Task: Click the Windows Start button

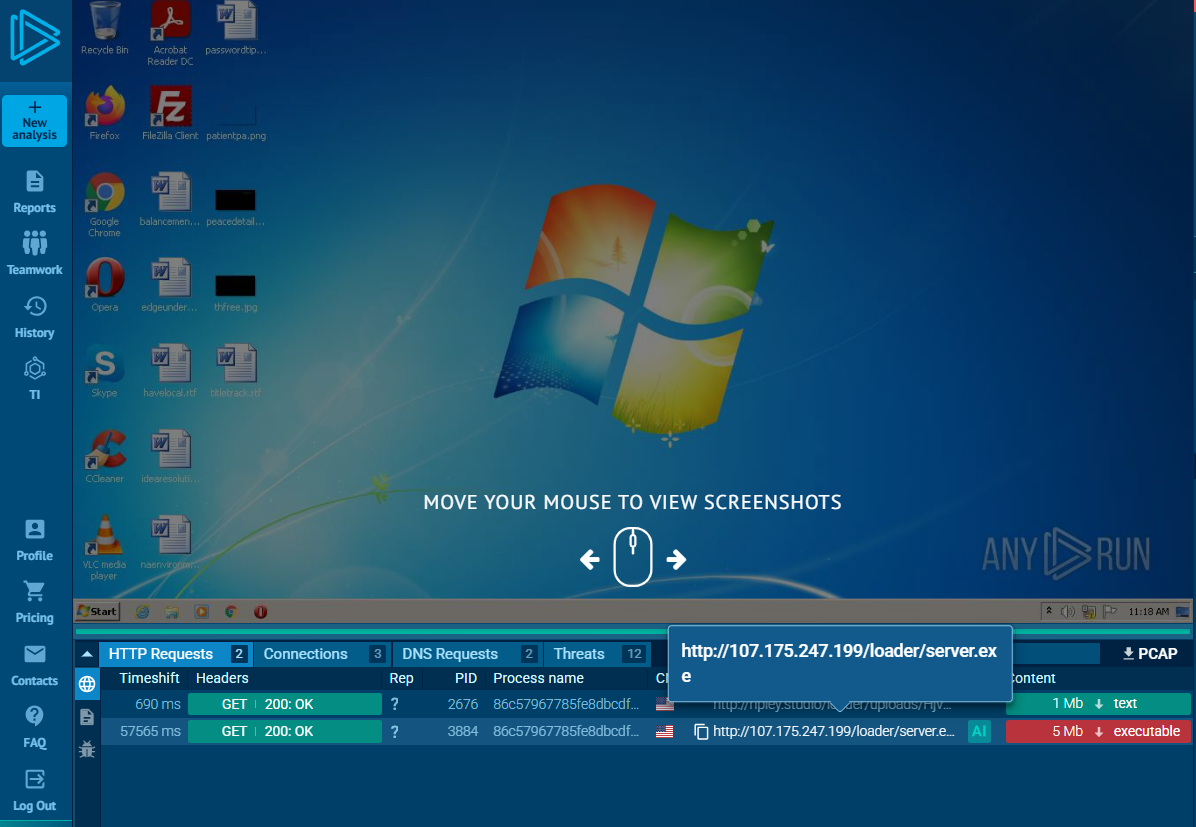Action: tap(98, 611)
